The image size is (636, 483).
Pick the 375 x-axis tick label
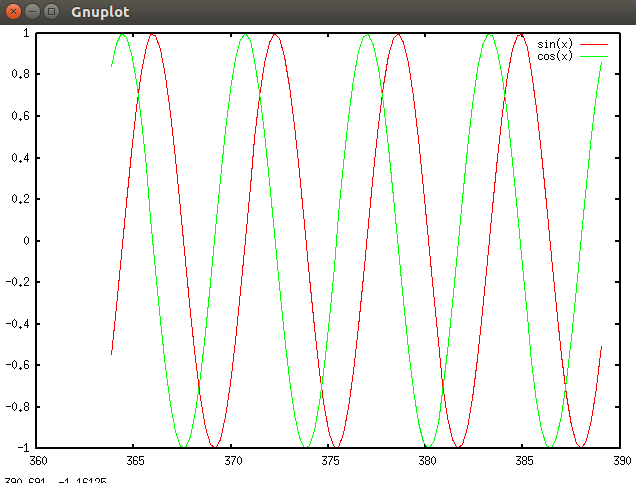[330, 461]
